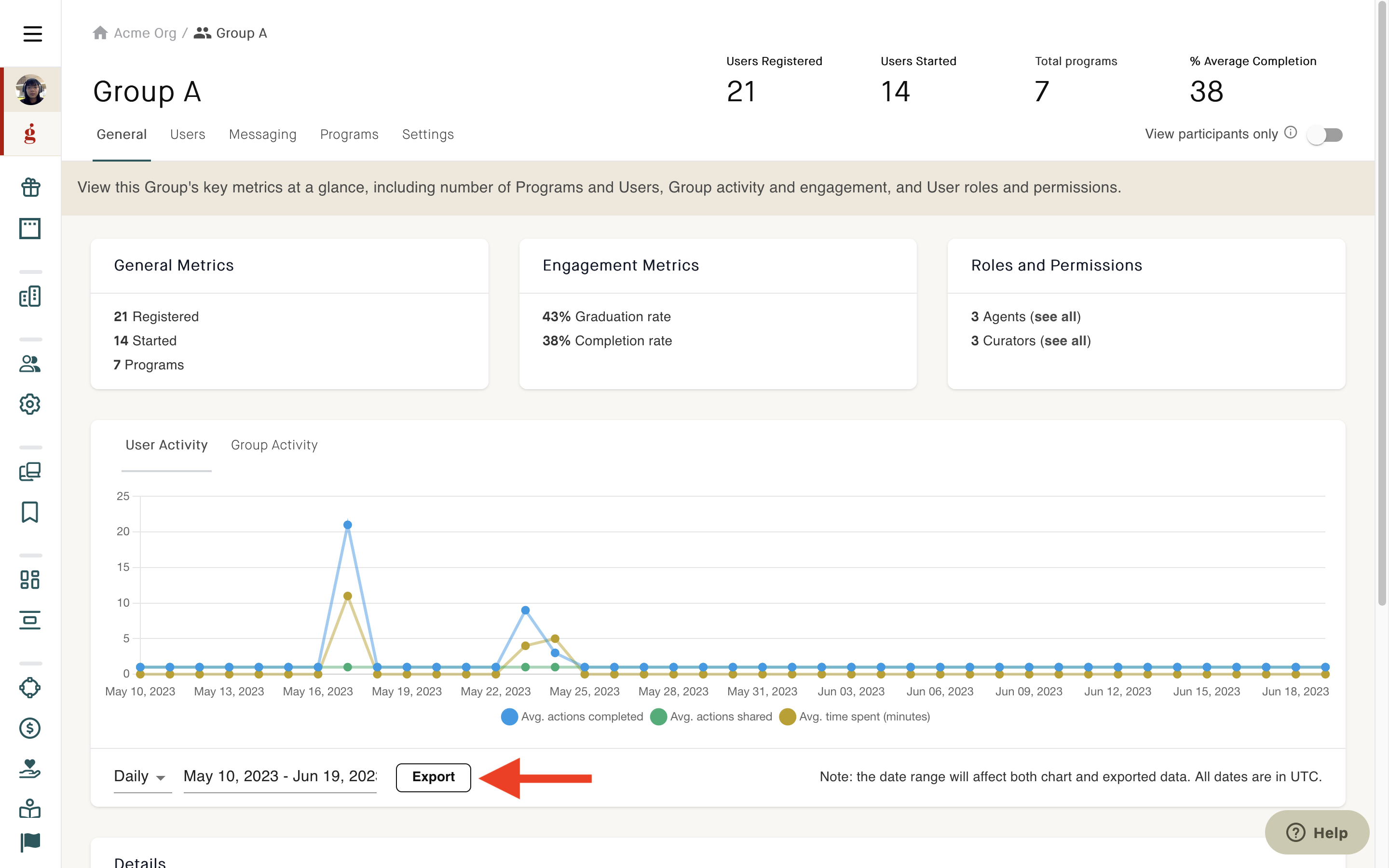The image size is (1389, 868).
Task: Open the gear settings sidebar icon
Action: pos(30,404)
